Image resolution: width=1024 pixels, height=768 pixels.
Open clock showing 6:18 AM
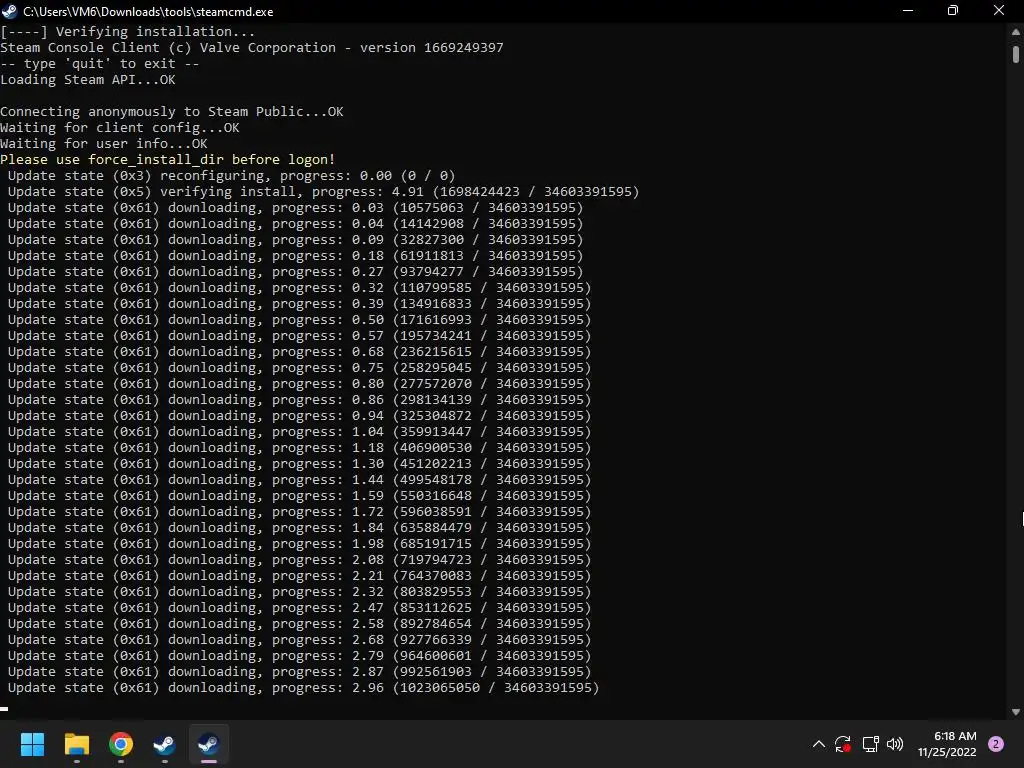[948, 744]
